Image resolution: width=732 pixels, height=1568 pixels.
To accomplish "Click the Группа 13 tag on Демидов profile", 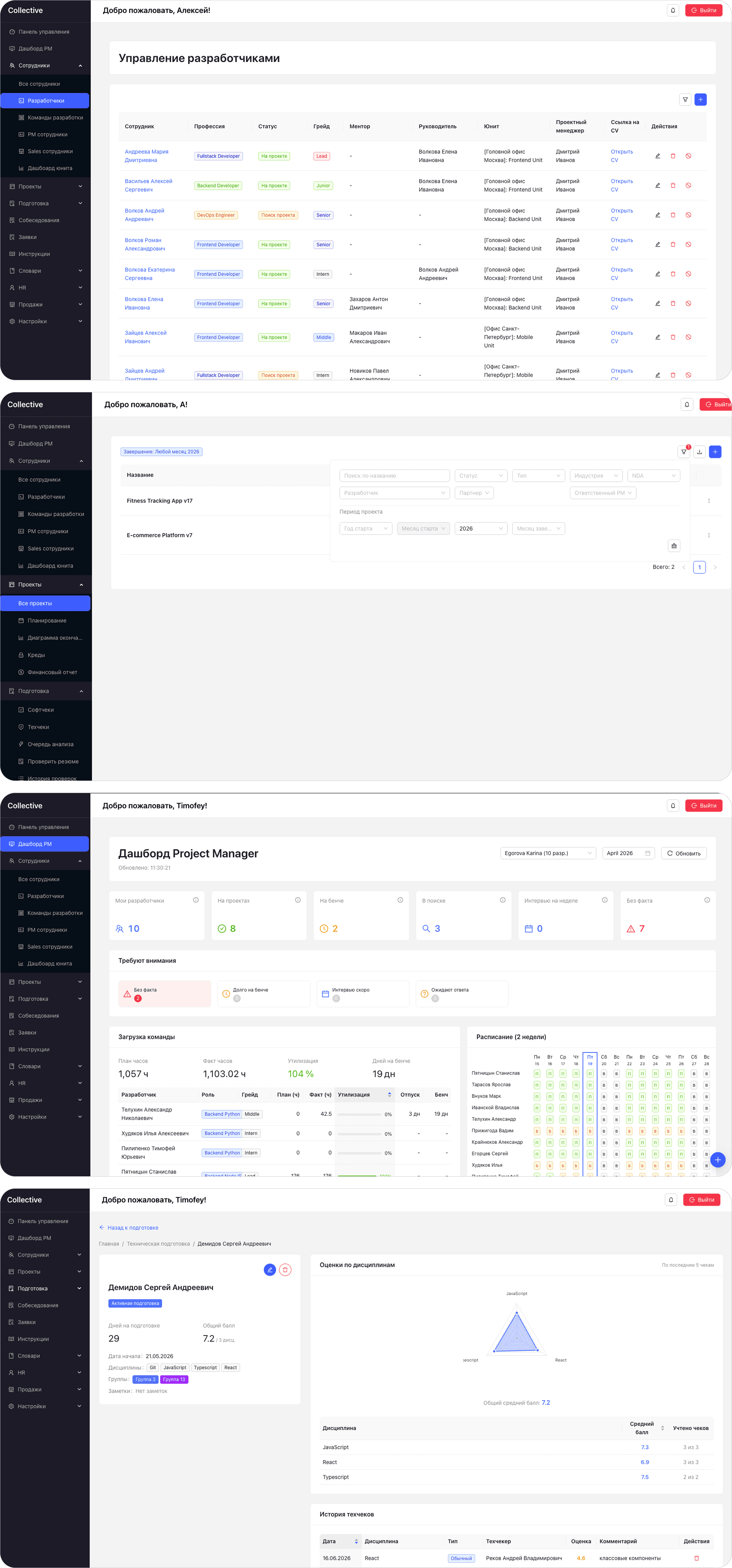I will (x=174, y=1379).
